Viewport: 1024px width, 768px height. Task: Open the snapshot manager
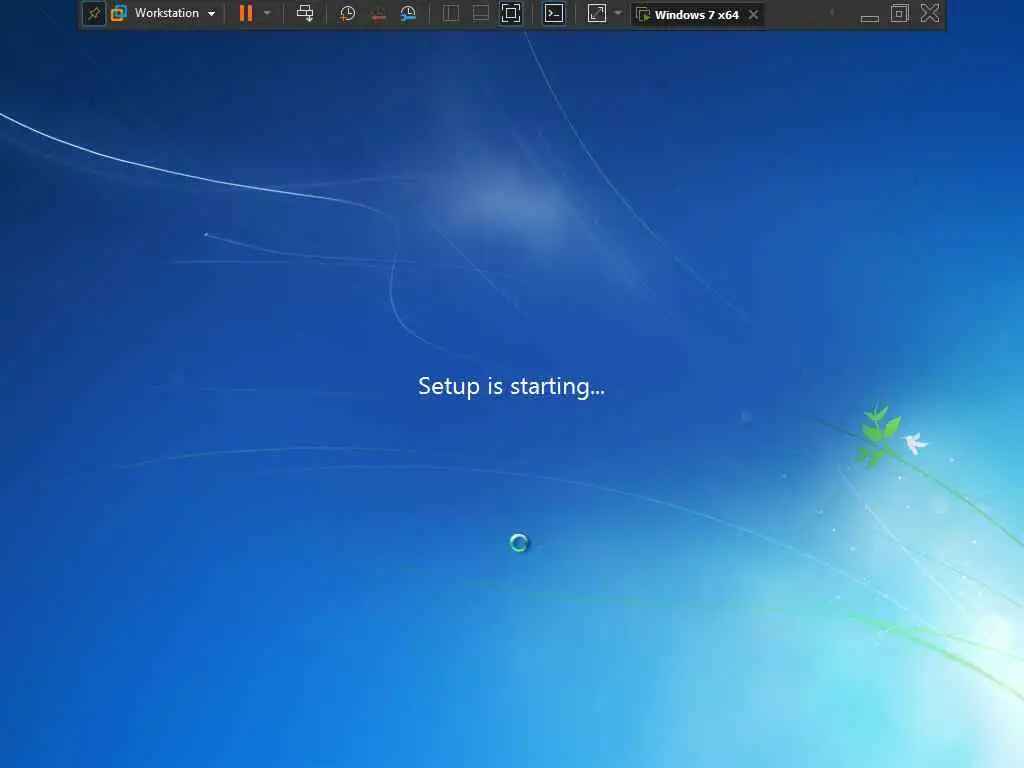pos(408,13)
